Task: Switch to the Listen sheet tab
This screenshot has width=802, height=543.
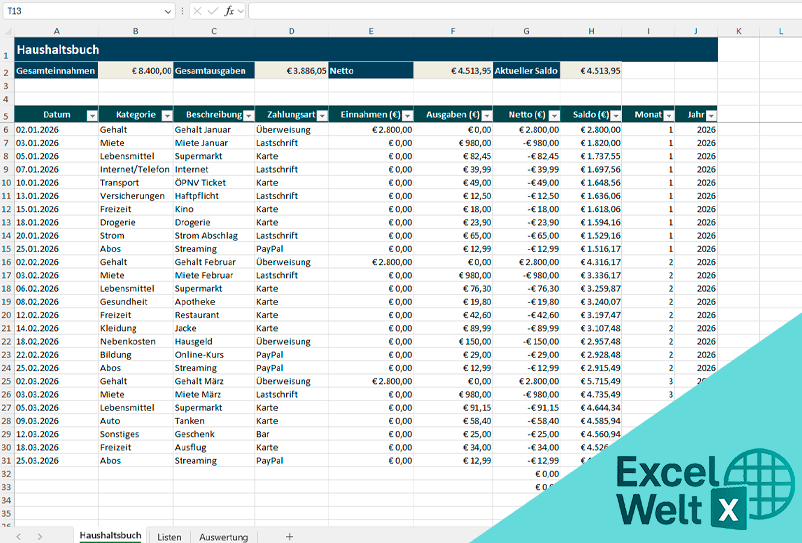Action: 169,537
